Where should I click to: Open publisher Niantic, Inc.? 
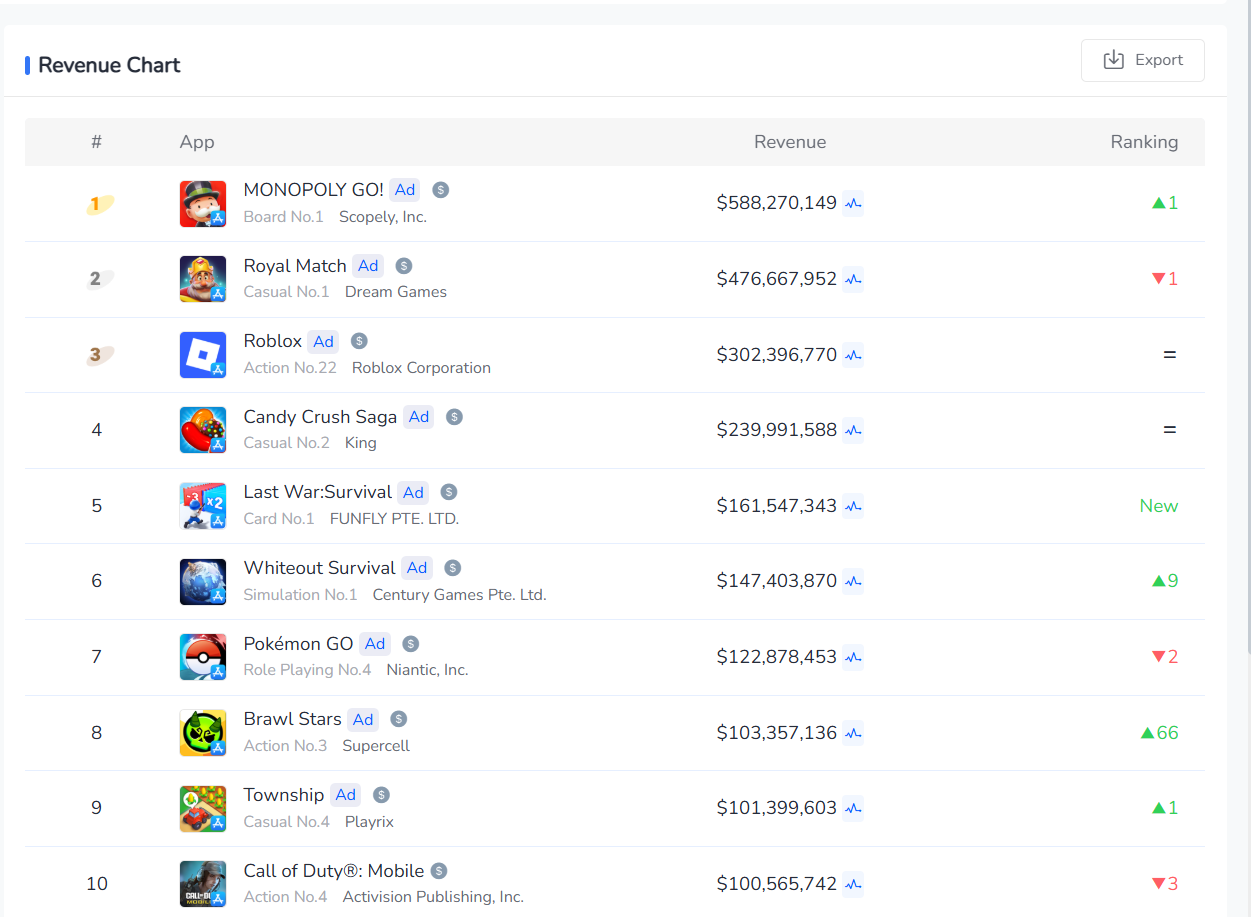point(427,670)
